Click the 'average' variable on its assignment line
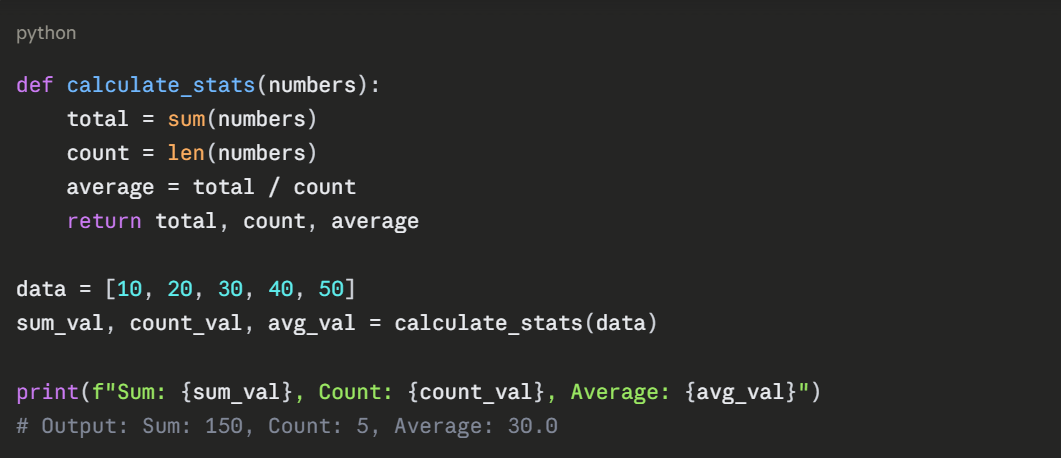Viewport: 1061px width, 458px height. click(x=110, y=187)
